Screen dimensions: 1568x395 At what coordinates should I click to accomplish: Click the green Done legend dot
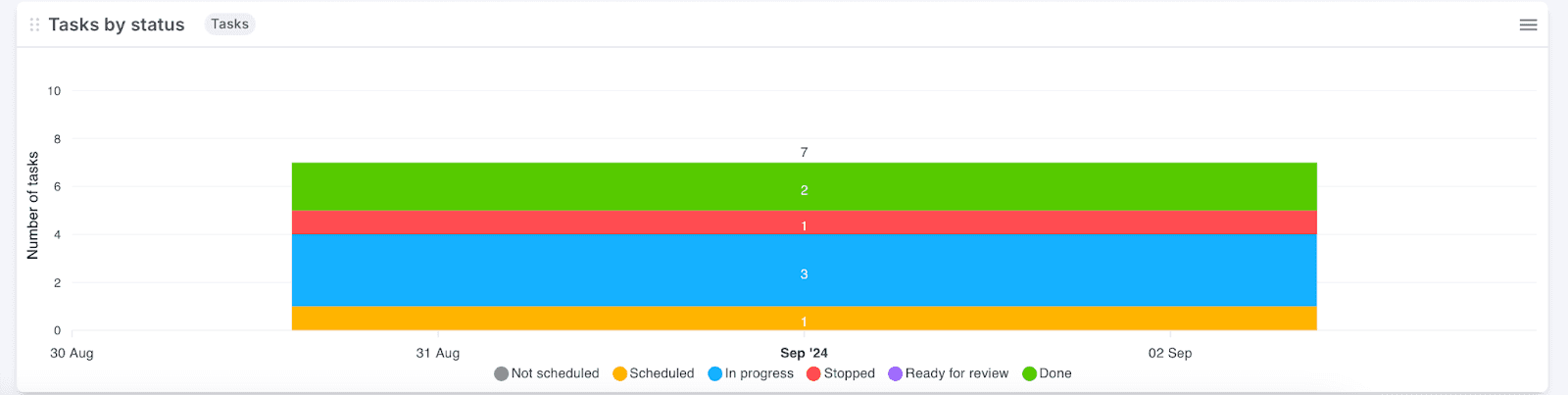tap(1029, 373)
